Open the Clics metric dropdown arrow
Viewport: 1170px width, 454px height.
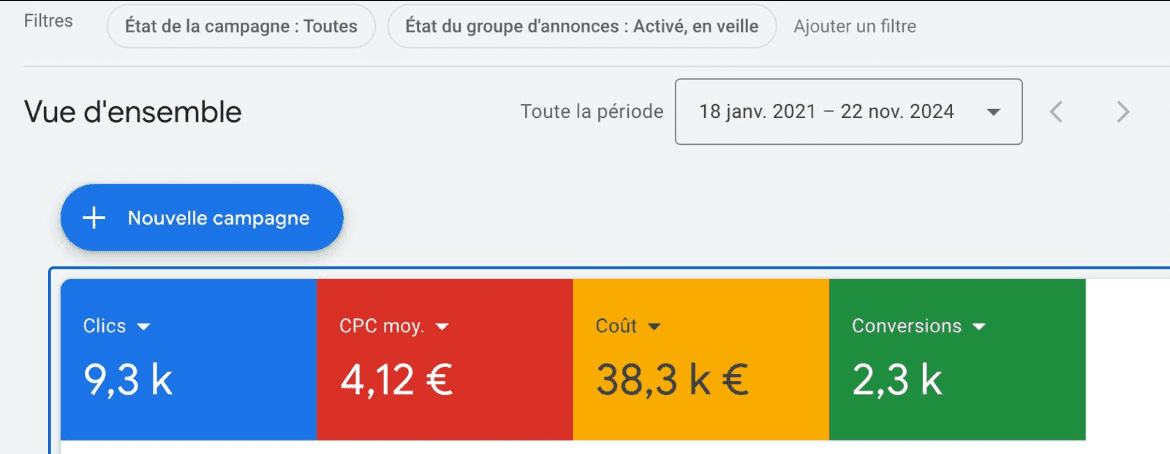(x=143, y=326)
